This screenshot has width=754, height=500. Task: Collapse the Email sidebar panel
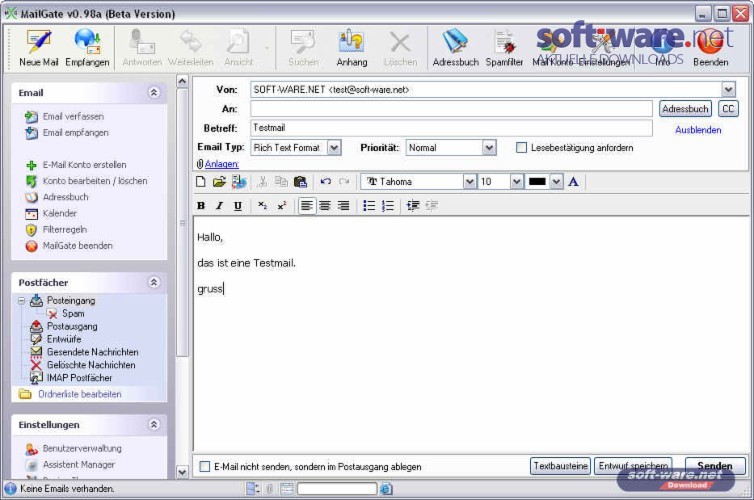tap(154, 92)
